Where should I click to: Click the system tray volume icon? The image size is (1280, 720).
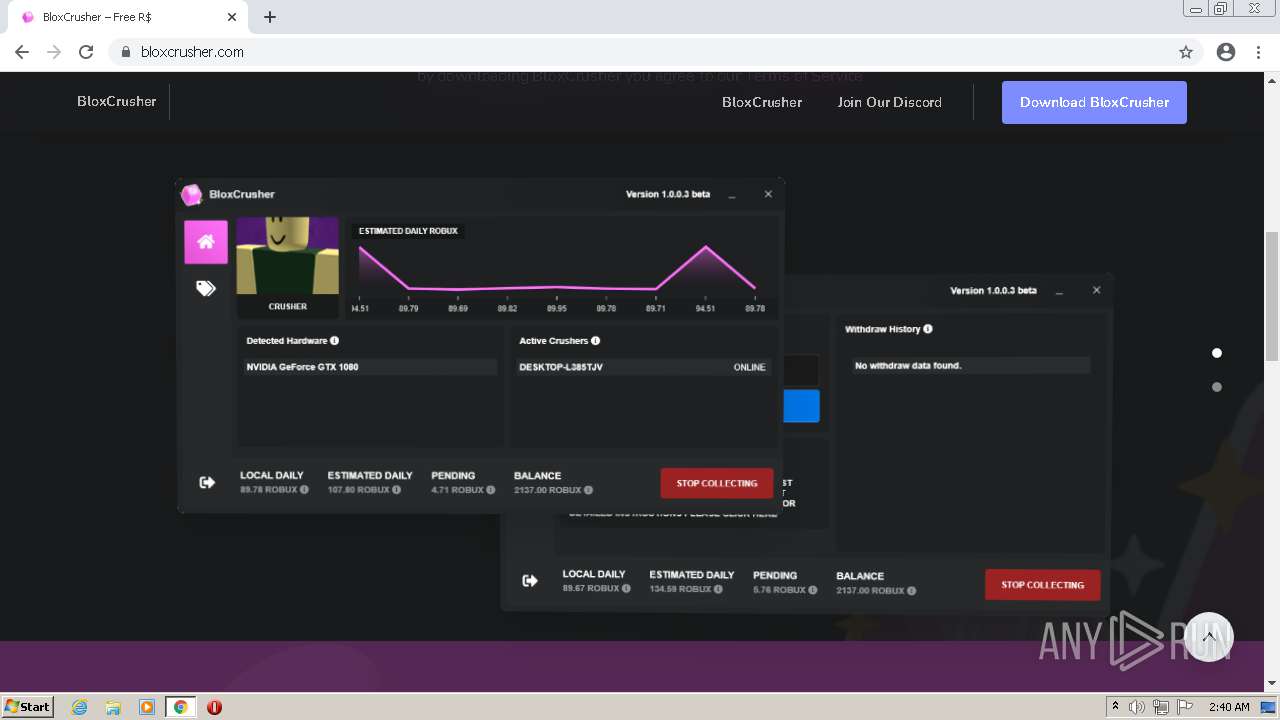(x=1137, y=707)
